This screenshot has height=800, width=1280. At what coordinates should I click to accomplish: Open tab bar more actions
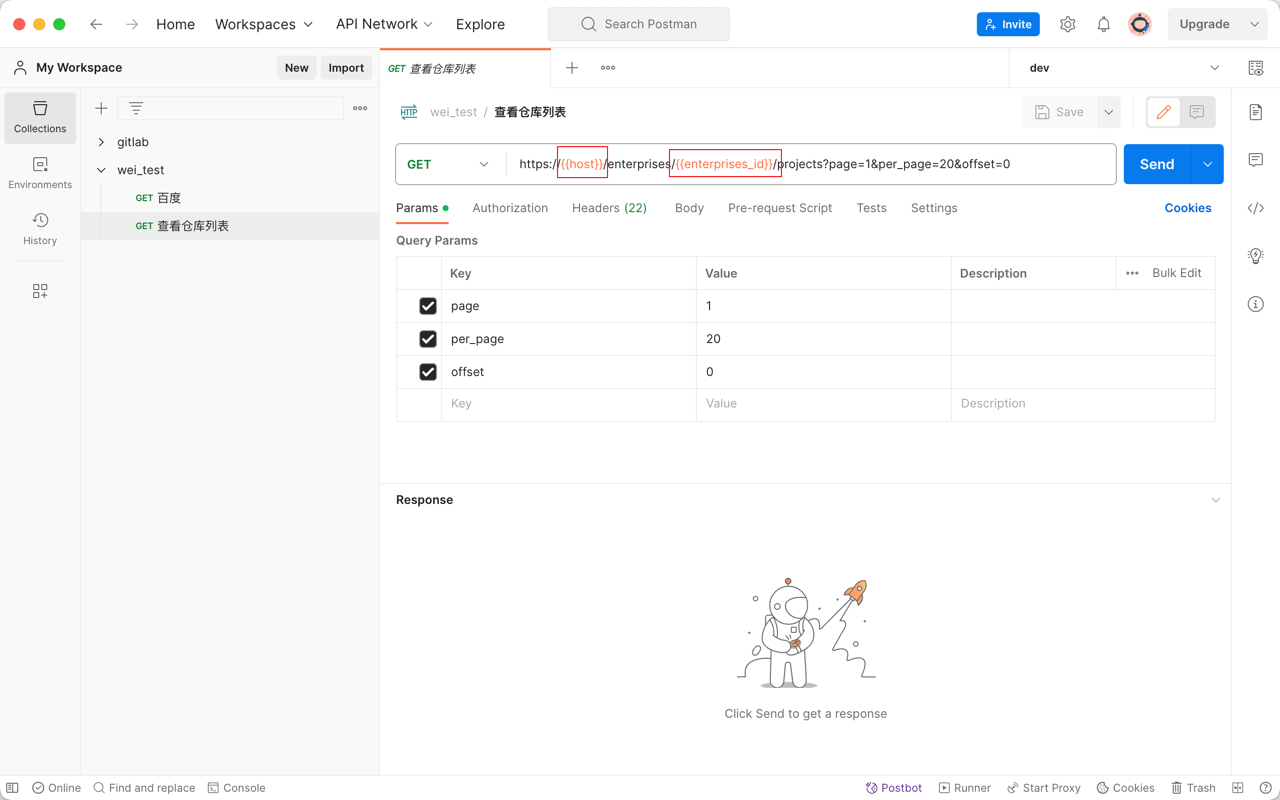pyautogui.click(x=608, y=68)
